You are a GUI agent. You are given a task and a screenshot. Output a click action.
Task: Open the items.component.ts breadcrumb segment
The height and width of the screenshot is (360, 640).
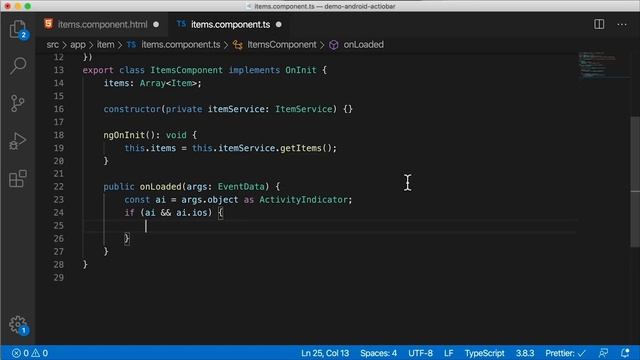180,44
